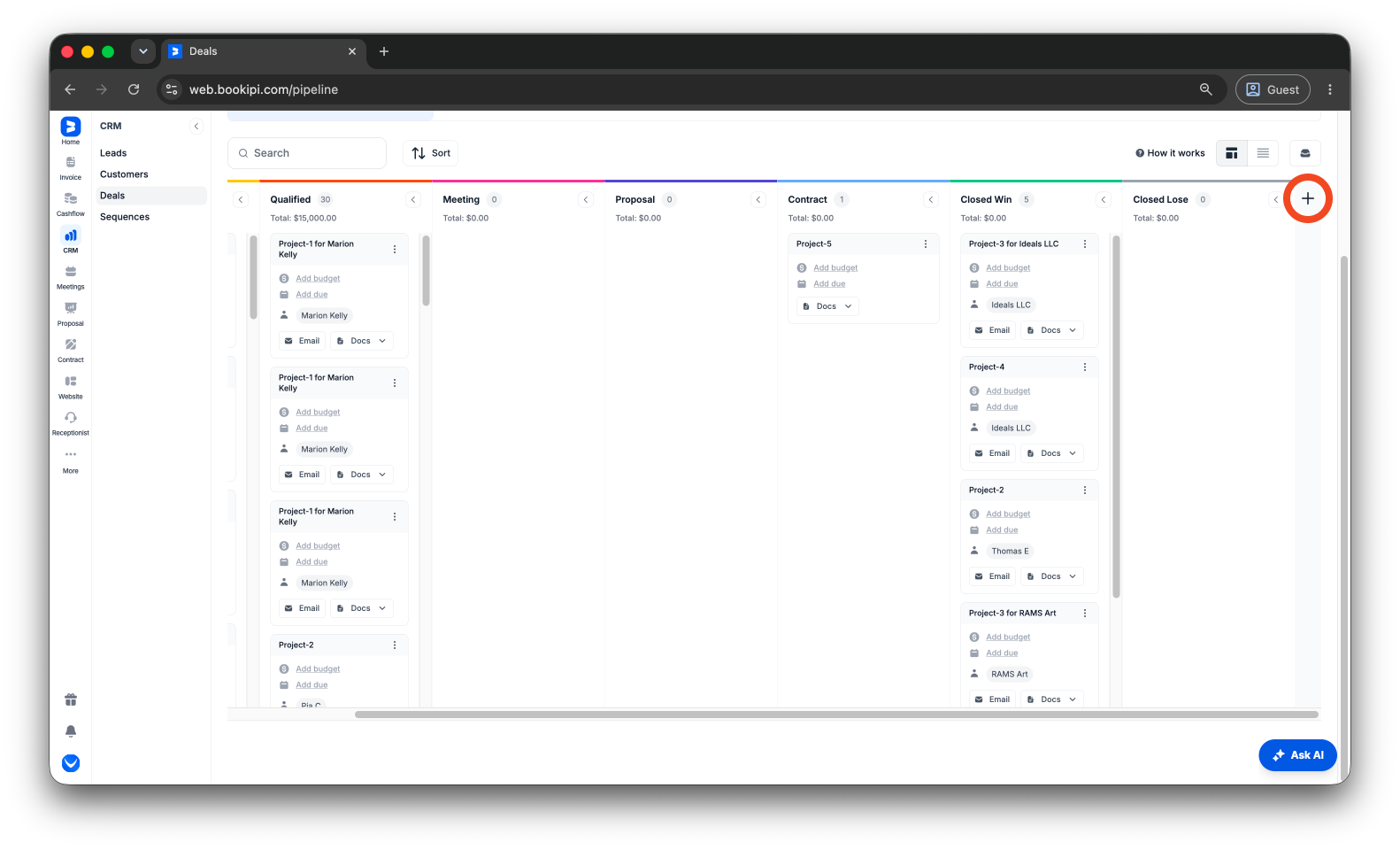Image resolution: width=1400 pixels, height=850 pixels.
Task: Select the Deals browser tab
Action: 263,51
